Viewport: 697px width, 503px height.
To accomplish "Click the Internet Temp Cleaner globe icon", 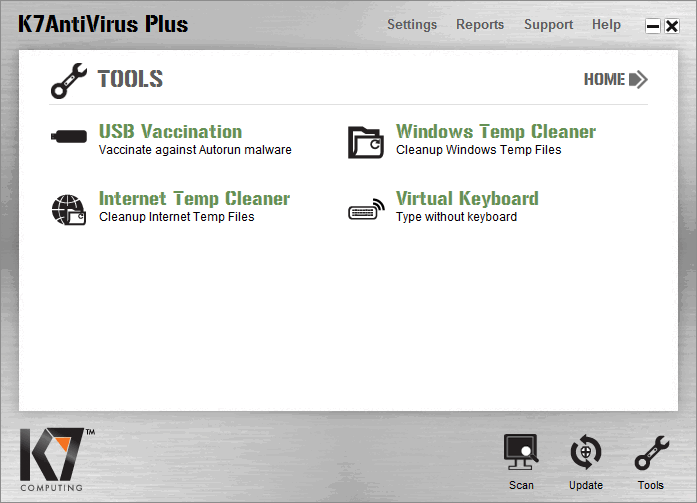I will click(x=68, y=210).
